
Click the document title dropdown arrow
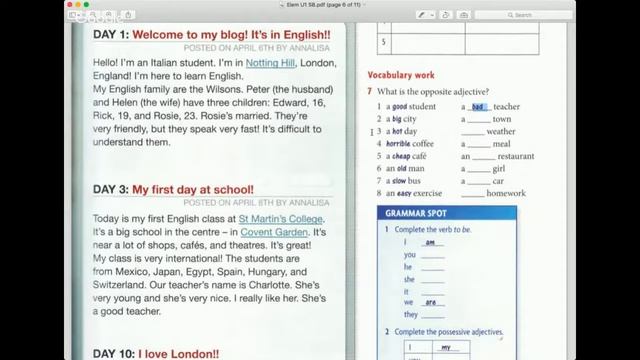click(364, 5)
